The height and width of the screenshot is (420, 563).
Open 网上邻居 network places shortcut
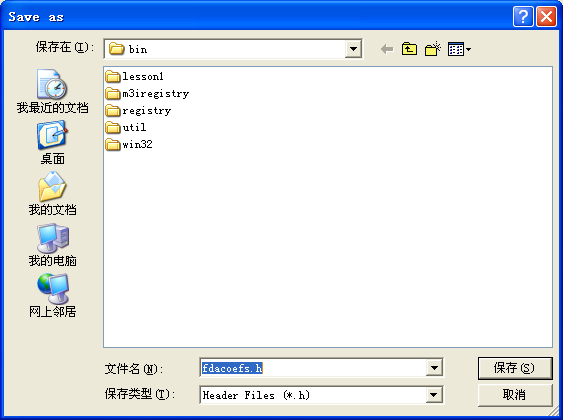pyautogui.click(x=52, y=296)
